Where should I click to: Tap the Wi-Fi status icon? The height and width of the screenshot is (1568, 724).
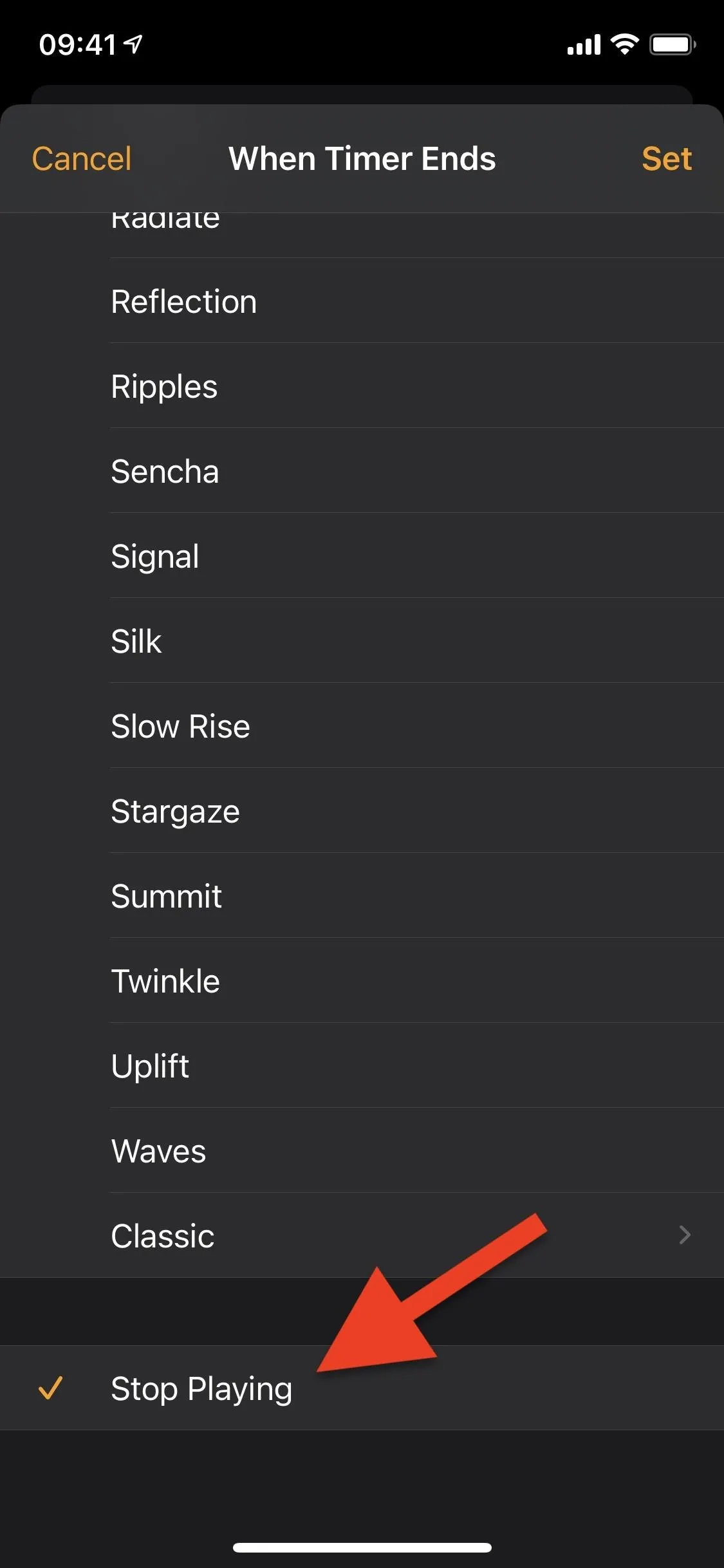tap(624, 44)
